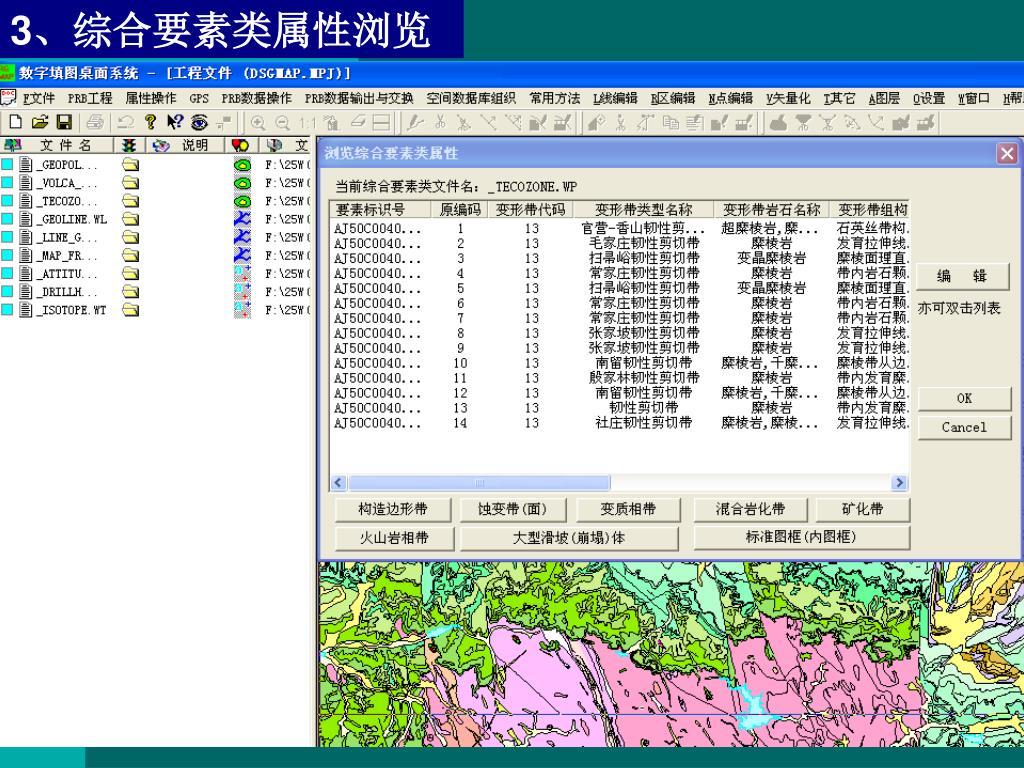This screenshot has width=1024, height=768.
Task: Open the L线编辑 menu
Action: [615, 99]
